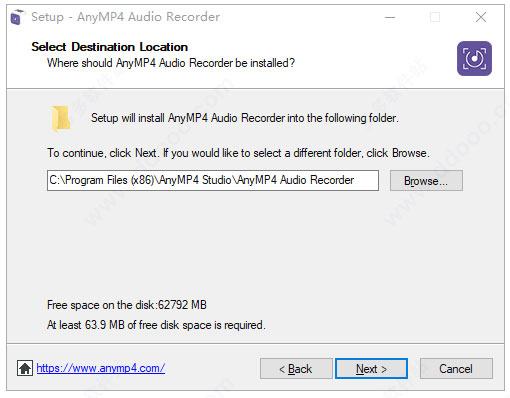Viewport: 510px width, 398px height.
Task: Click the home icon beside the website link
Action: (x=25, y=368)
